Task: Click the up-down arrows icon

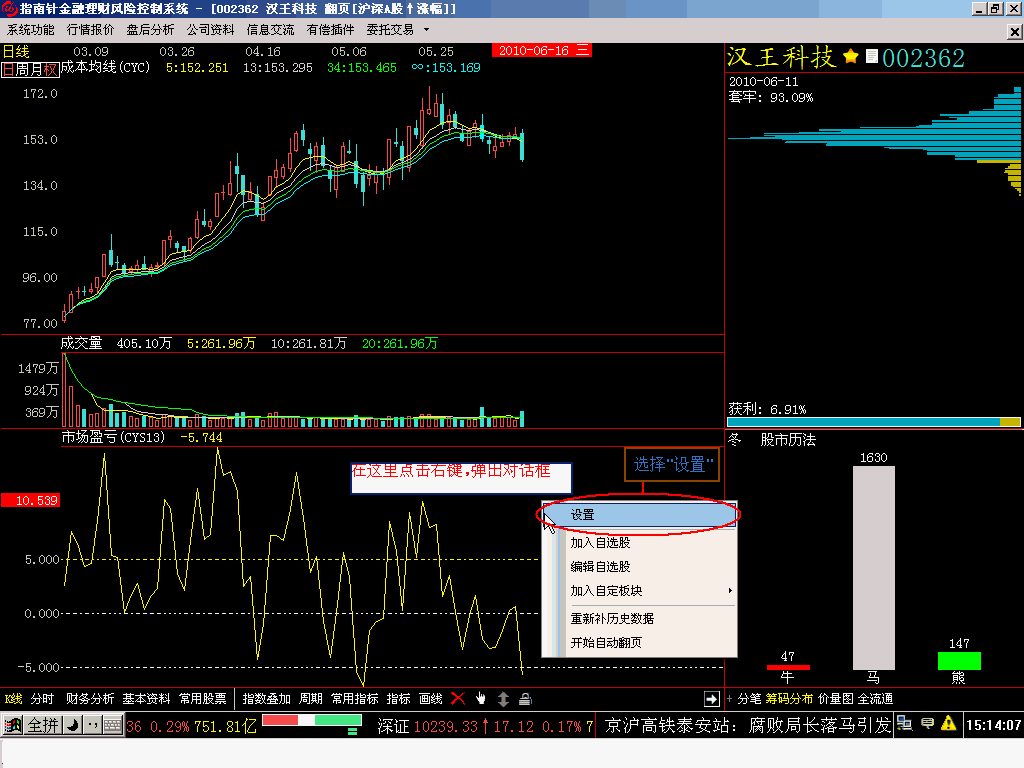Action: click(x=503, y=699)
